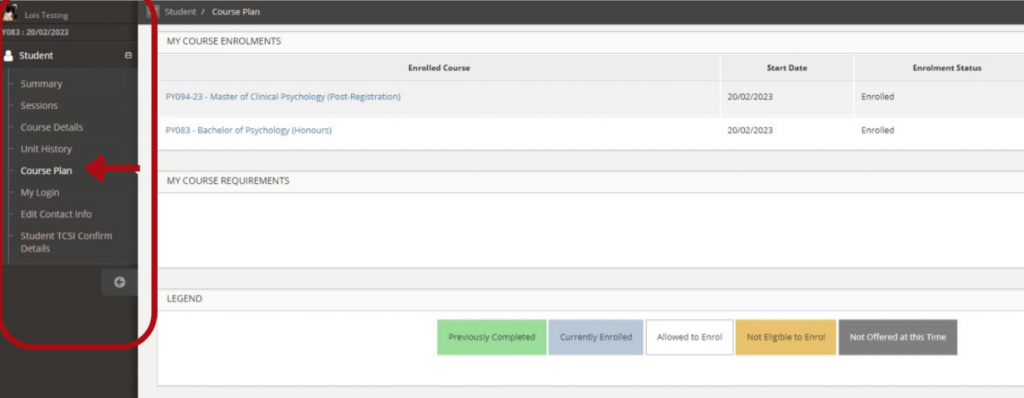This screenshot has width=1024, height=398.
Task: Click the Y083 : 20/02/2023 label
Action: pyautogui.click(x=35, y=32)
